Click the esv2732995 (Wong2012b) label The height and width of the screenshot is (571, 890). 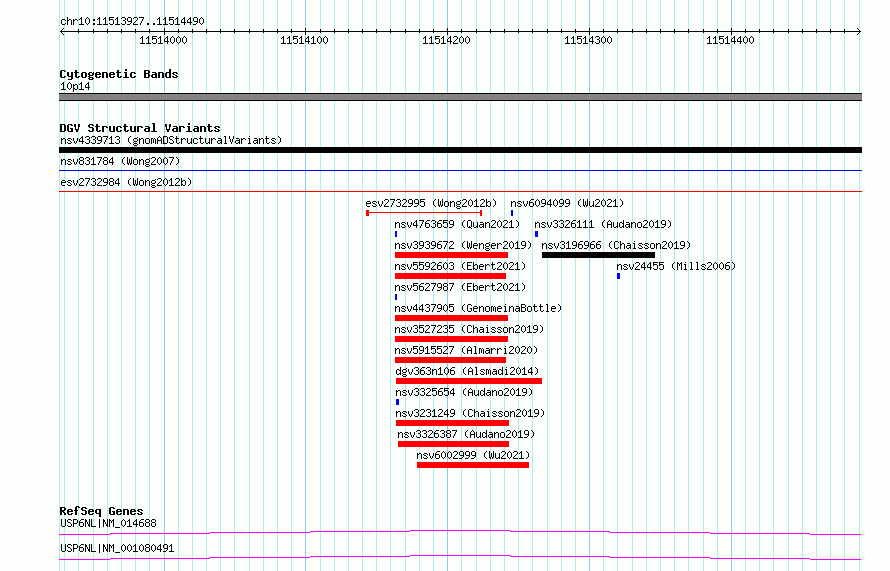tap(431, 203)
